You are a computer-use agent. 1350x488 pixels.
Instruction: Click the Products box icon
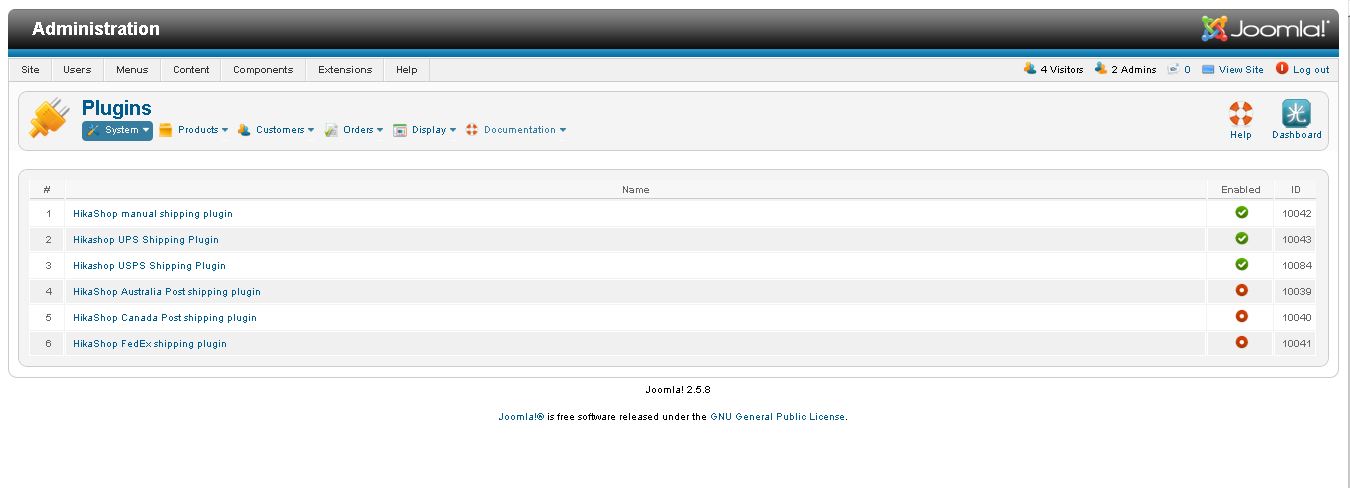(166, 130)
